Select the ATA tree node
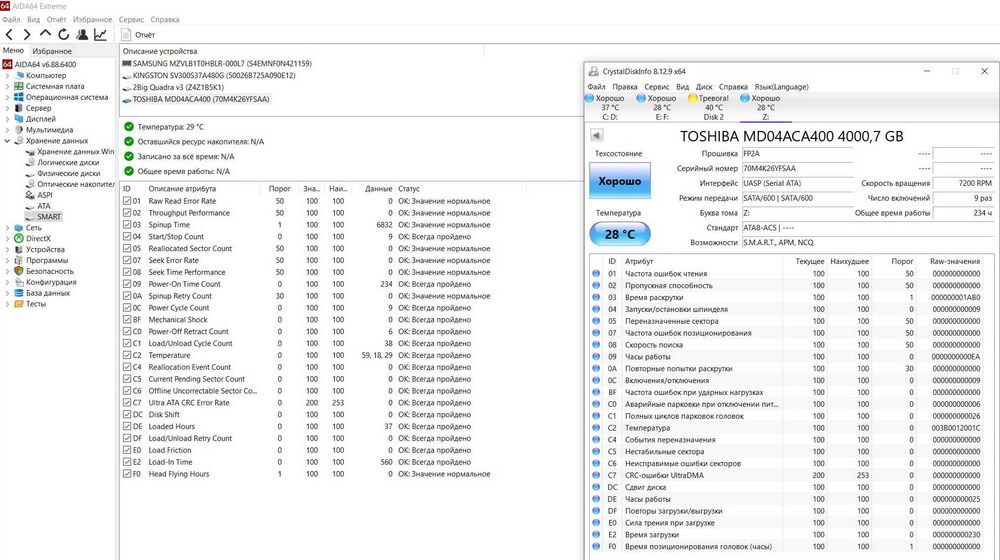 pyautogui.click(x=43, y=206)
